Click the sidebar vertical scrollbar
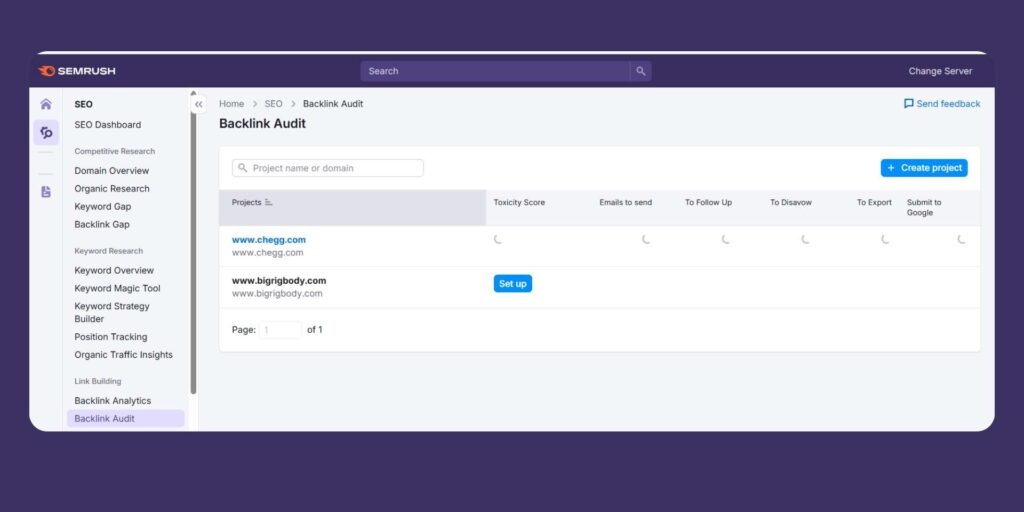The height and width of the screenshot is (512, 1024). (x=193, y=250)
